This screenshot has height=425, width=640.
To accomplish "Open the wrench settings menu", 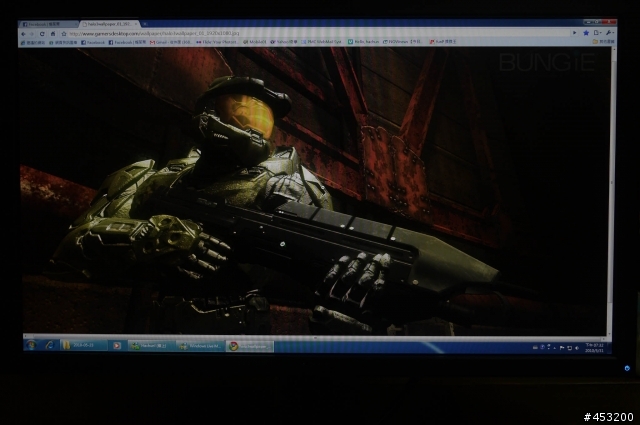I will [609, 33].
